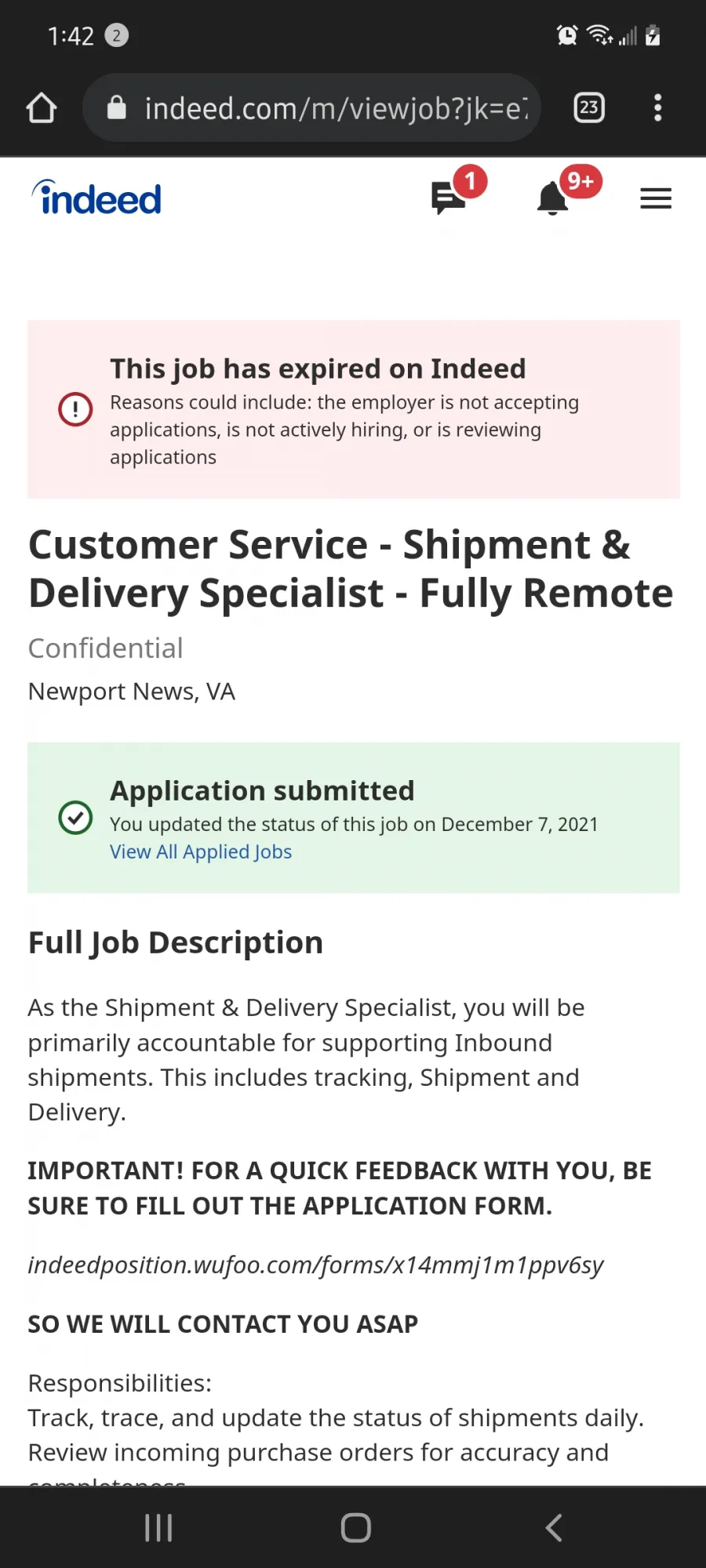Tap the green application submitted checkmark
Viewport: 706px width, 1568px height.
[x=75, y=818]
